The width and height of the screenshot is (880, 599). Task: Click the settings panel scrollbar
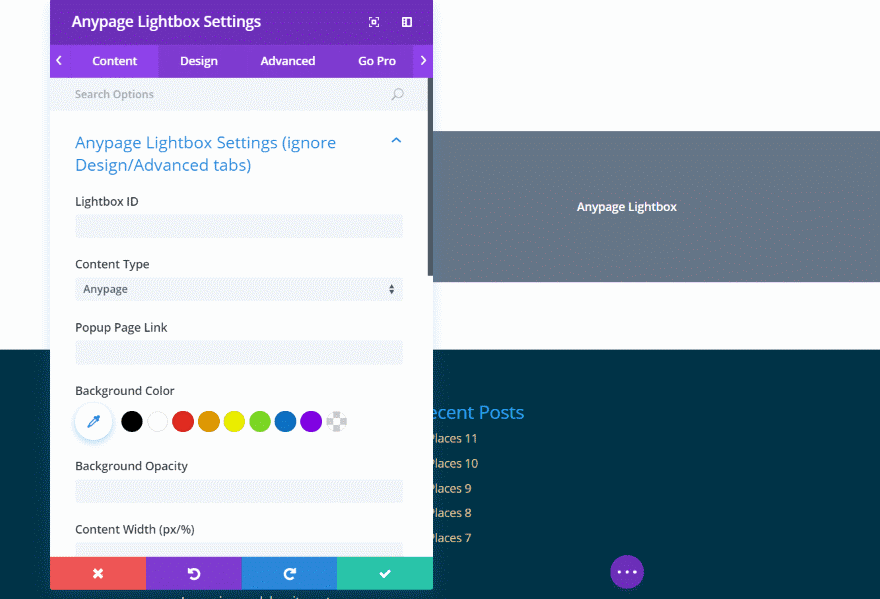[x=430, y=177]
